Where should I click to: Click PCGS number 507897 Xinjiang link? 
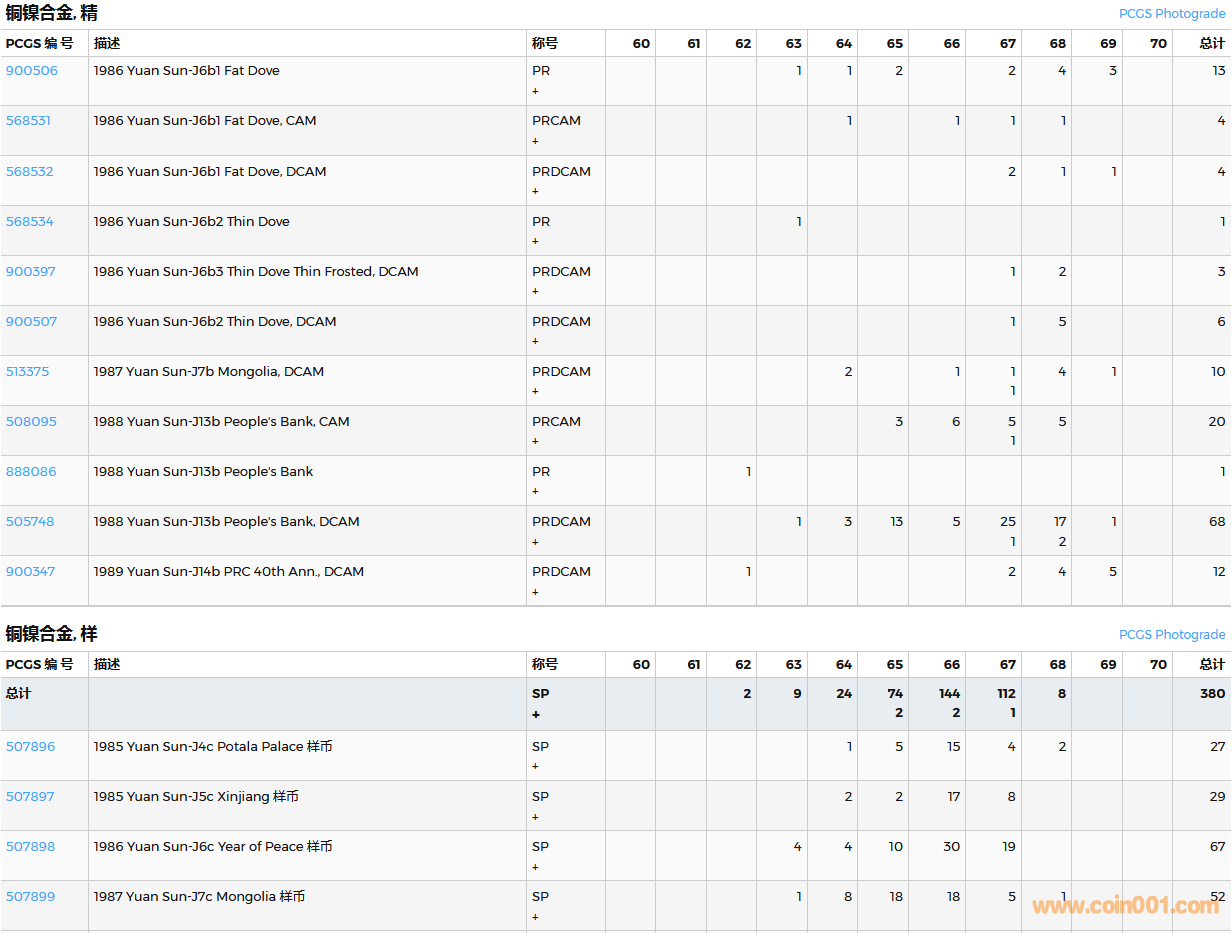coord(30,796)
